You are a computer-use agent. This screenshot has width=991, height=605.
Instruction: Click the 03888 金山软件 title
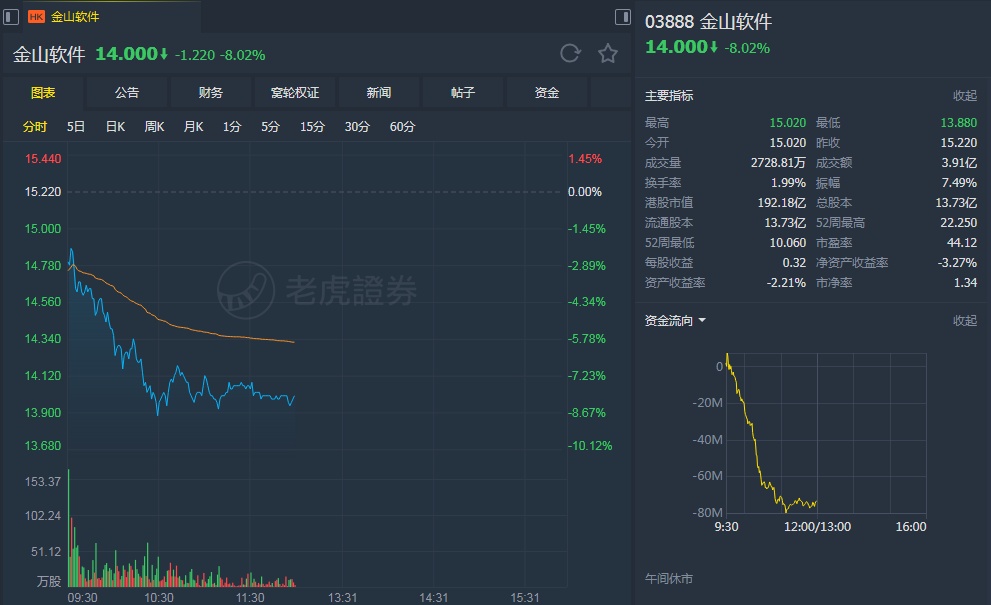708,22
